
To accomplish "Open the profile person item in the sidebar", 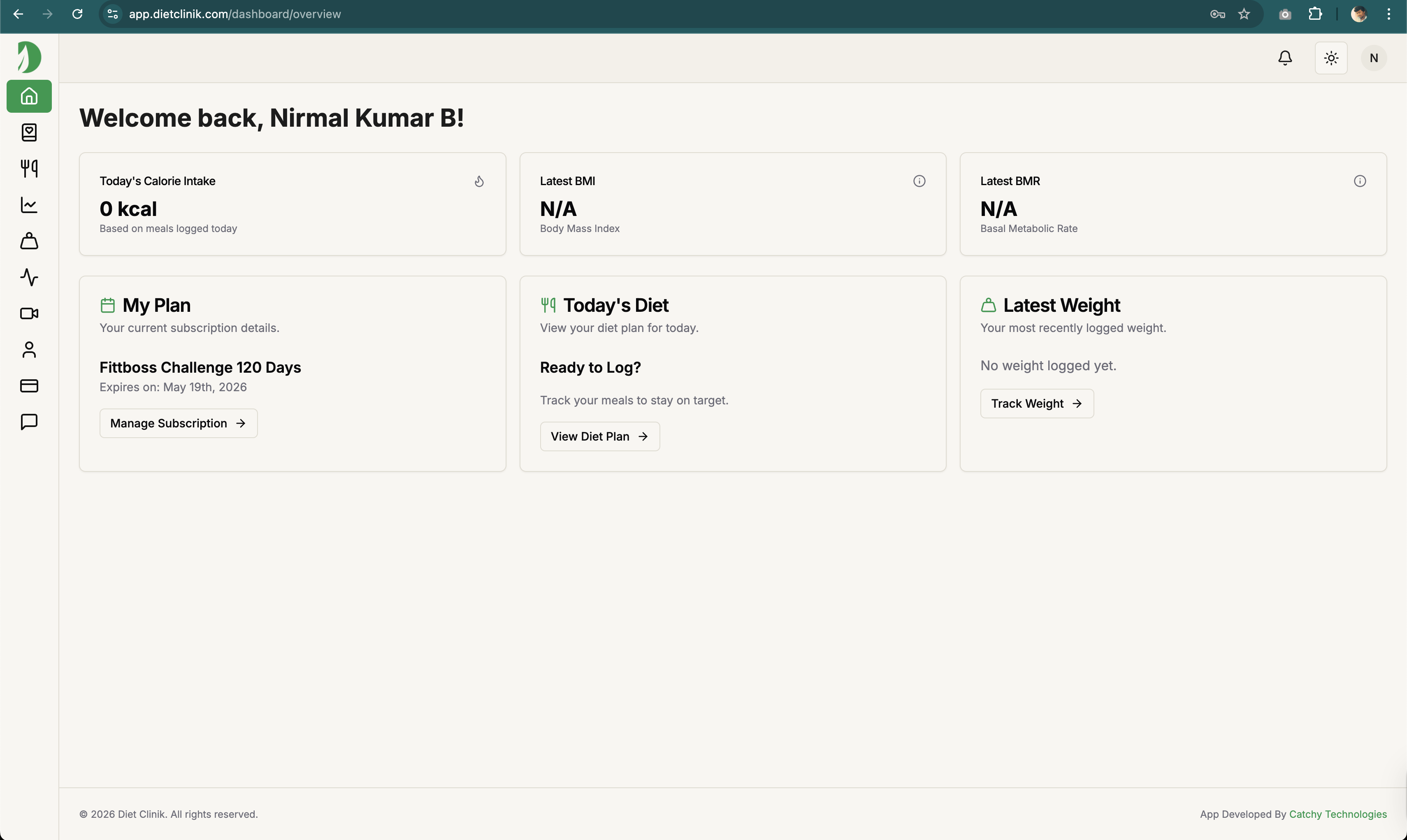I will 28,350.
